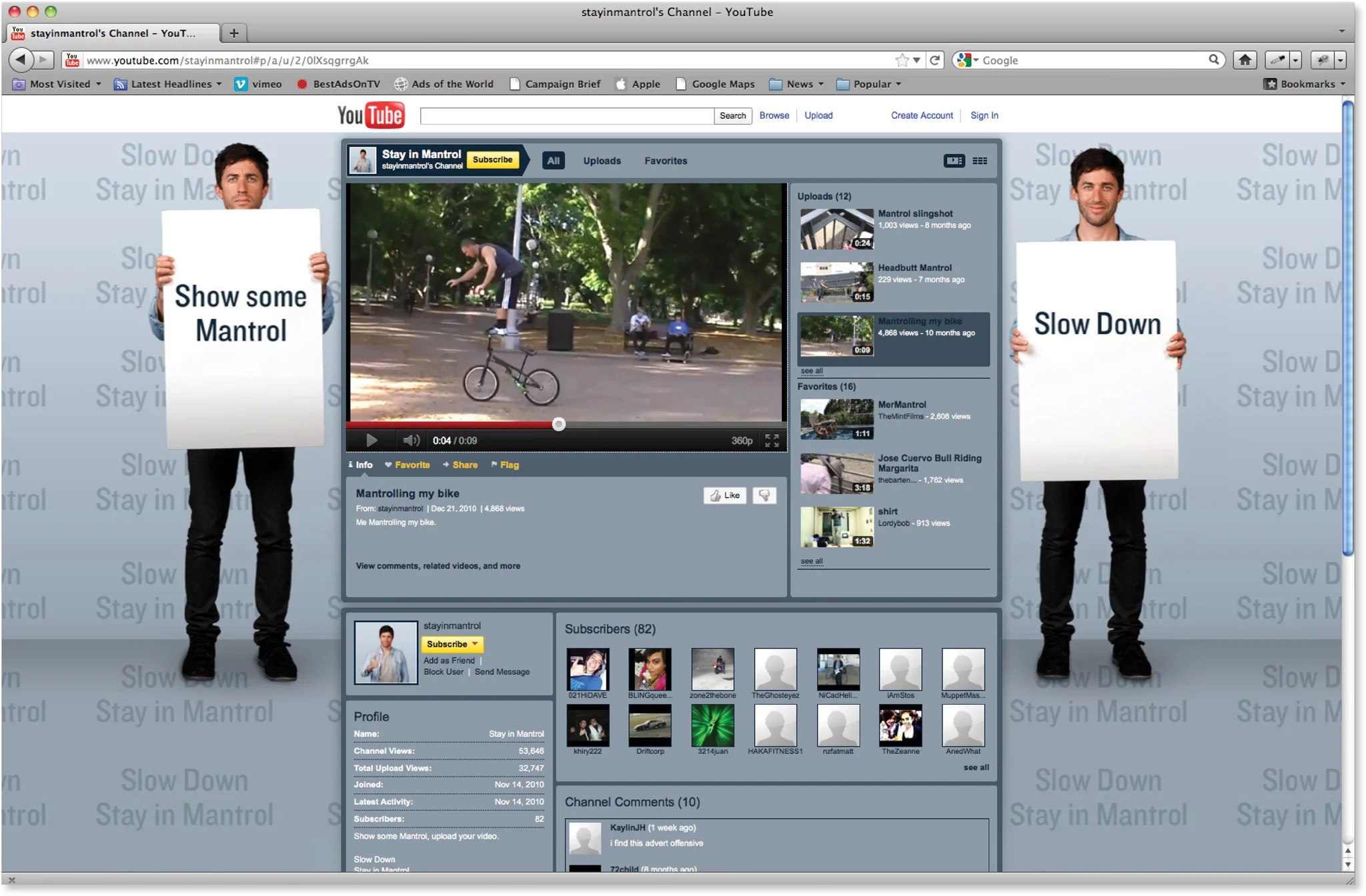Open subscriber BLINGquee avatar
1366x896 pixels.
[650, 669]
